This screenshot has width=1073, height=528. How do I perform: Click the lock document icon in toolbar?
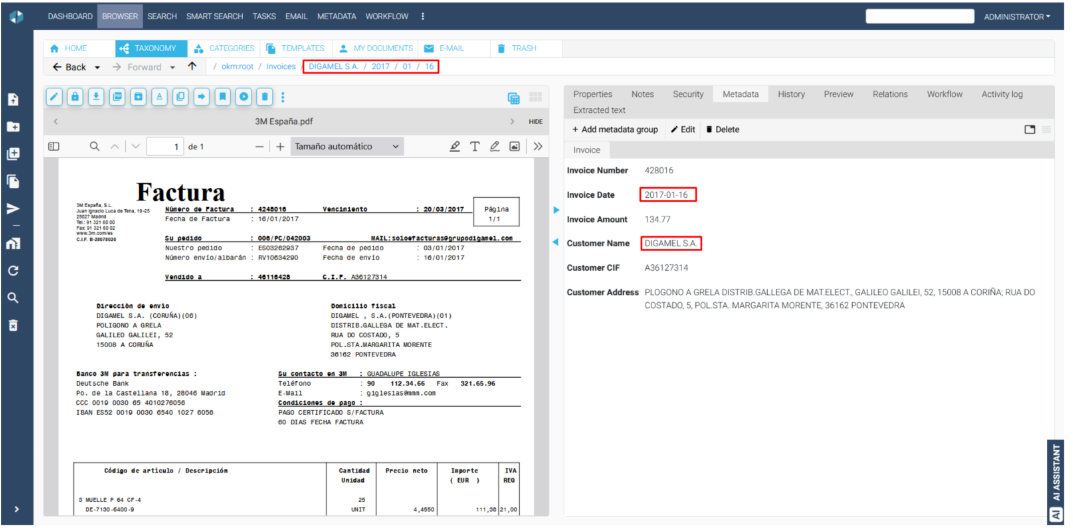coord(75,97)
